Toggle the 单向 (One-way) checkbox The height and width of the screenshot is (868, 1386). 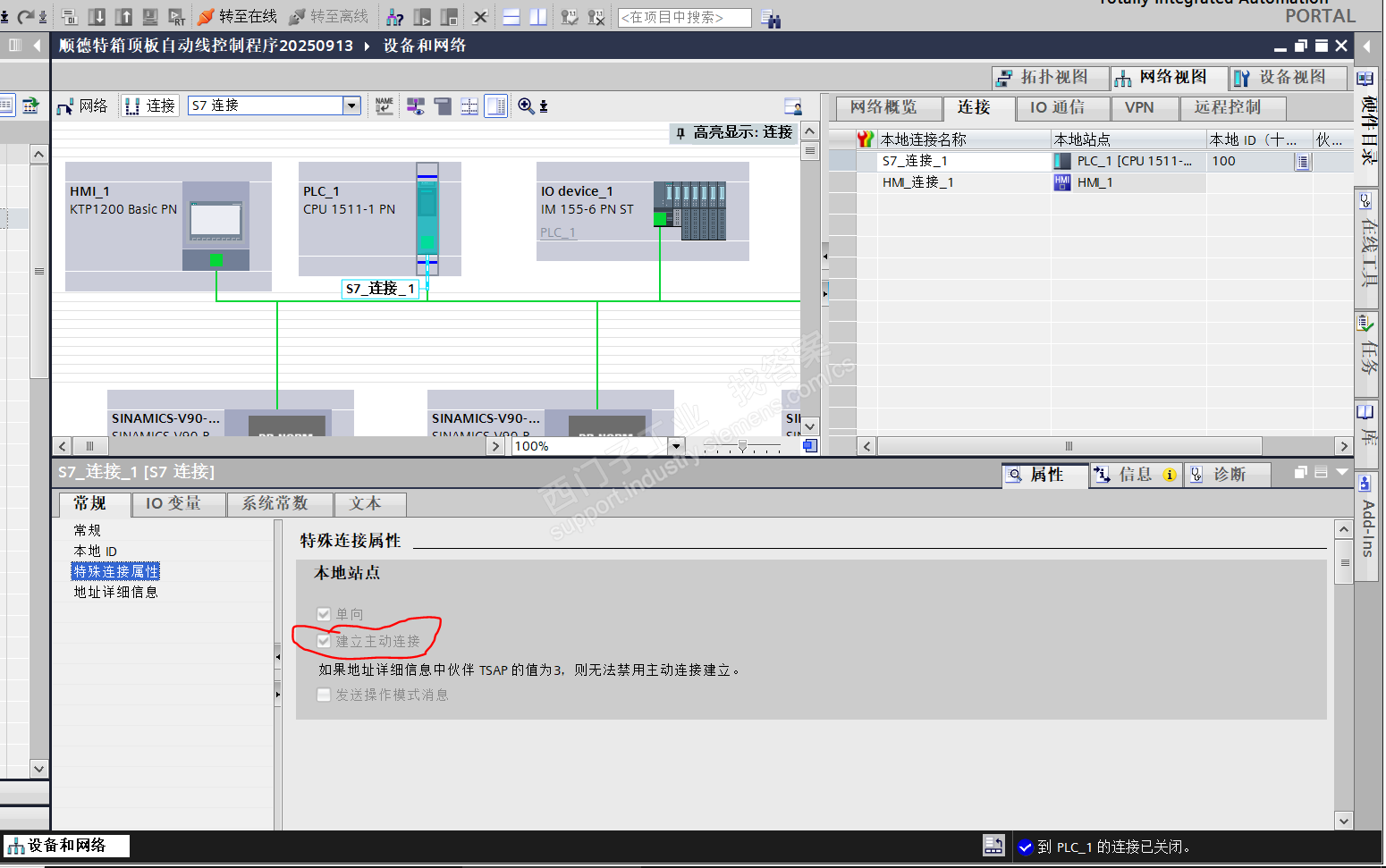(324, 614)
